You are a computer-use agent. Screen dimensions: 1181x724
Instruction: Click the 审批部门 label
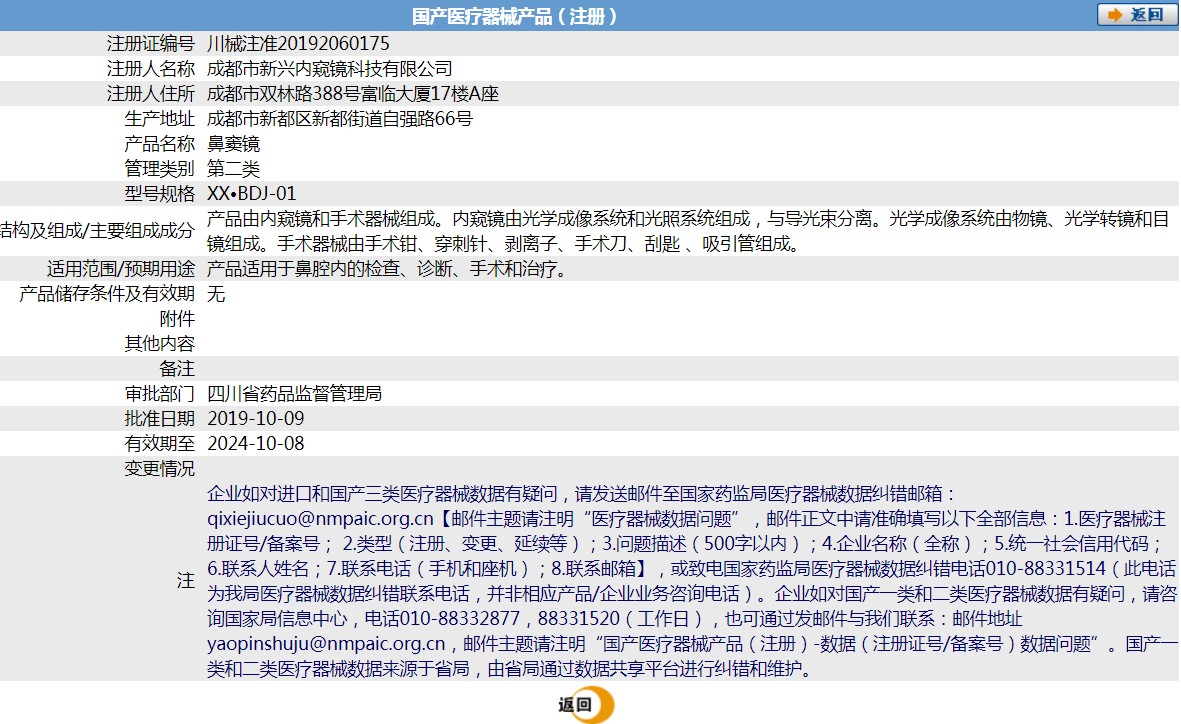pos(160,393)
